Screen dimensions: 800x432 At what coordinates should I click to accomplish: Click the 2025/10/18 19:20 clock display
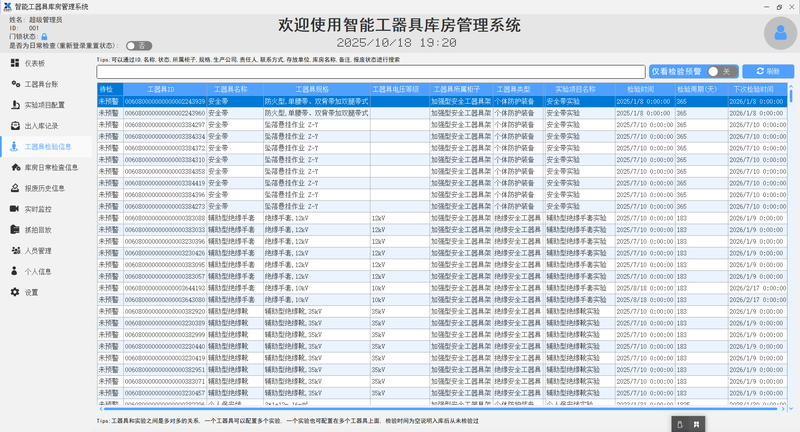396,43
